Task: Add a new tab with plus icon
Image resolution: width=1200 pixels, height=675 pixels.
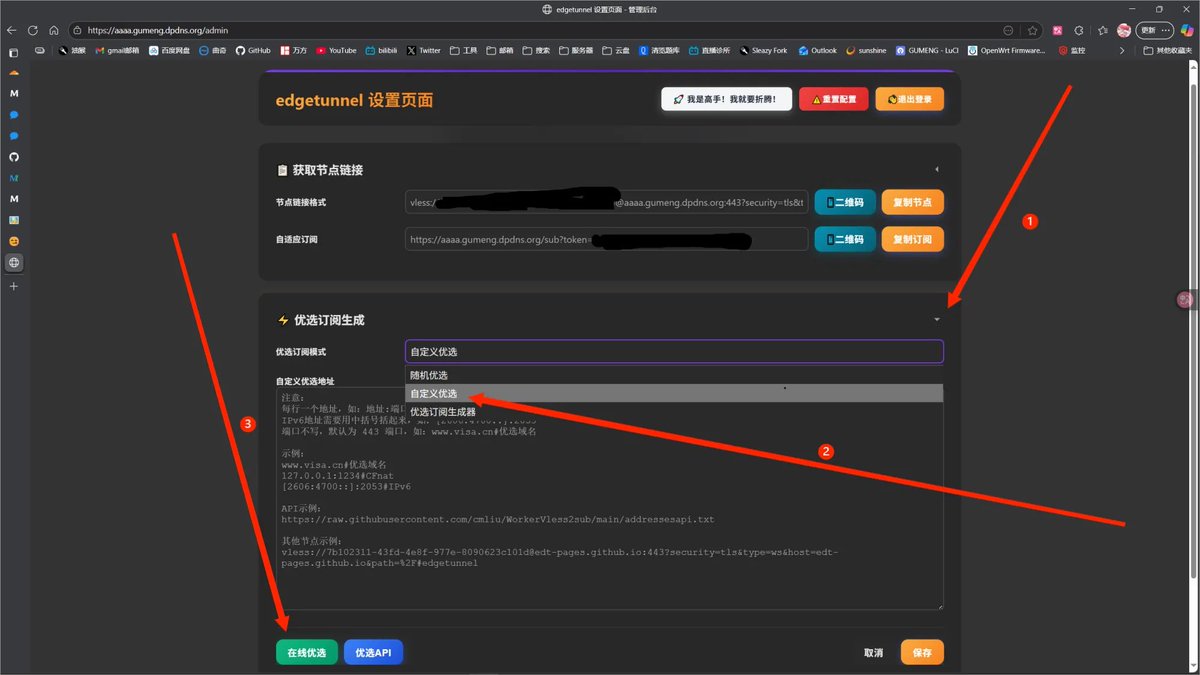Action: [14, 286]
